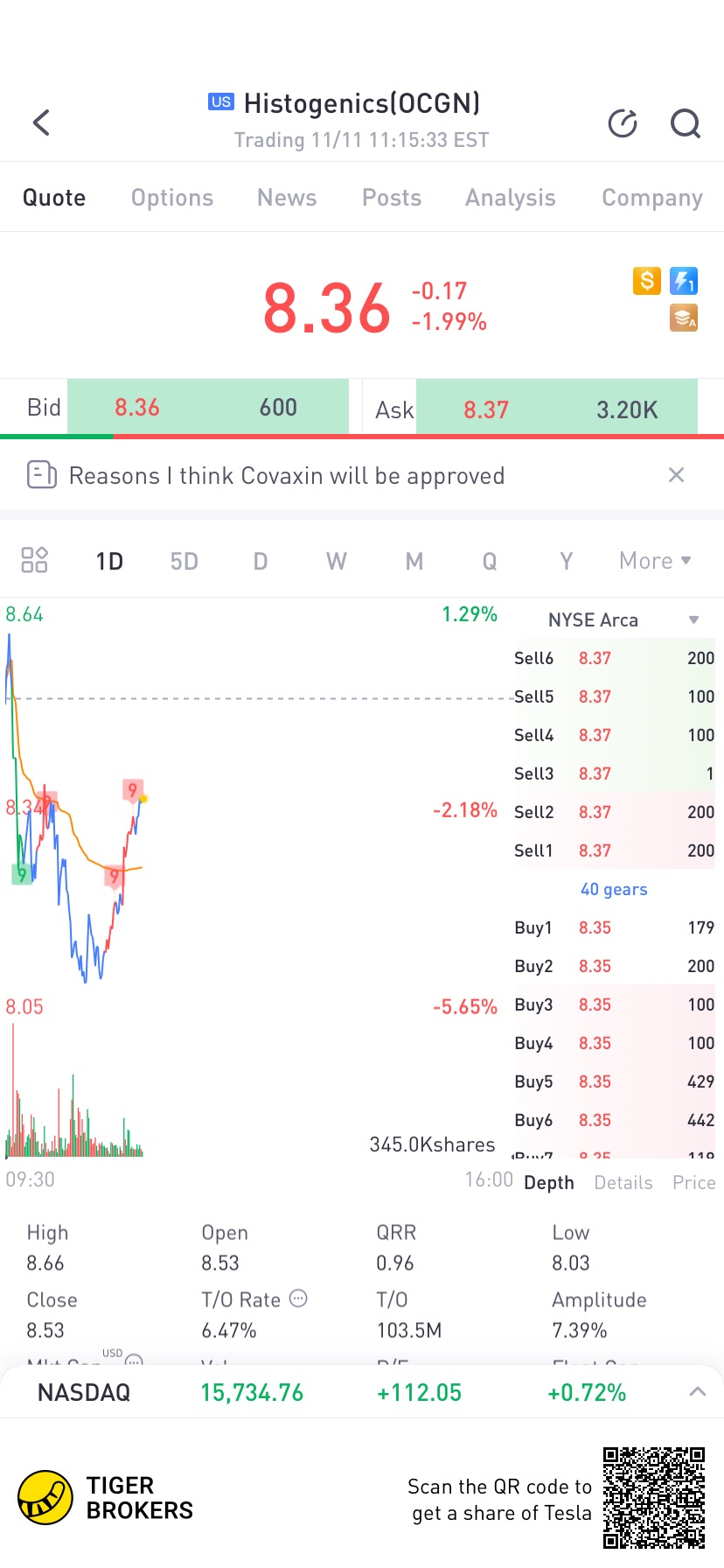Open the Covaxin approval reasons post
This screenshot has width=724, height=1568.
click(287, 476)
